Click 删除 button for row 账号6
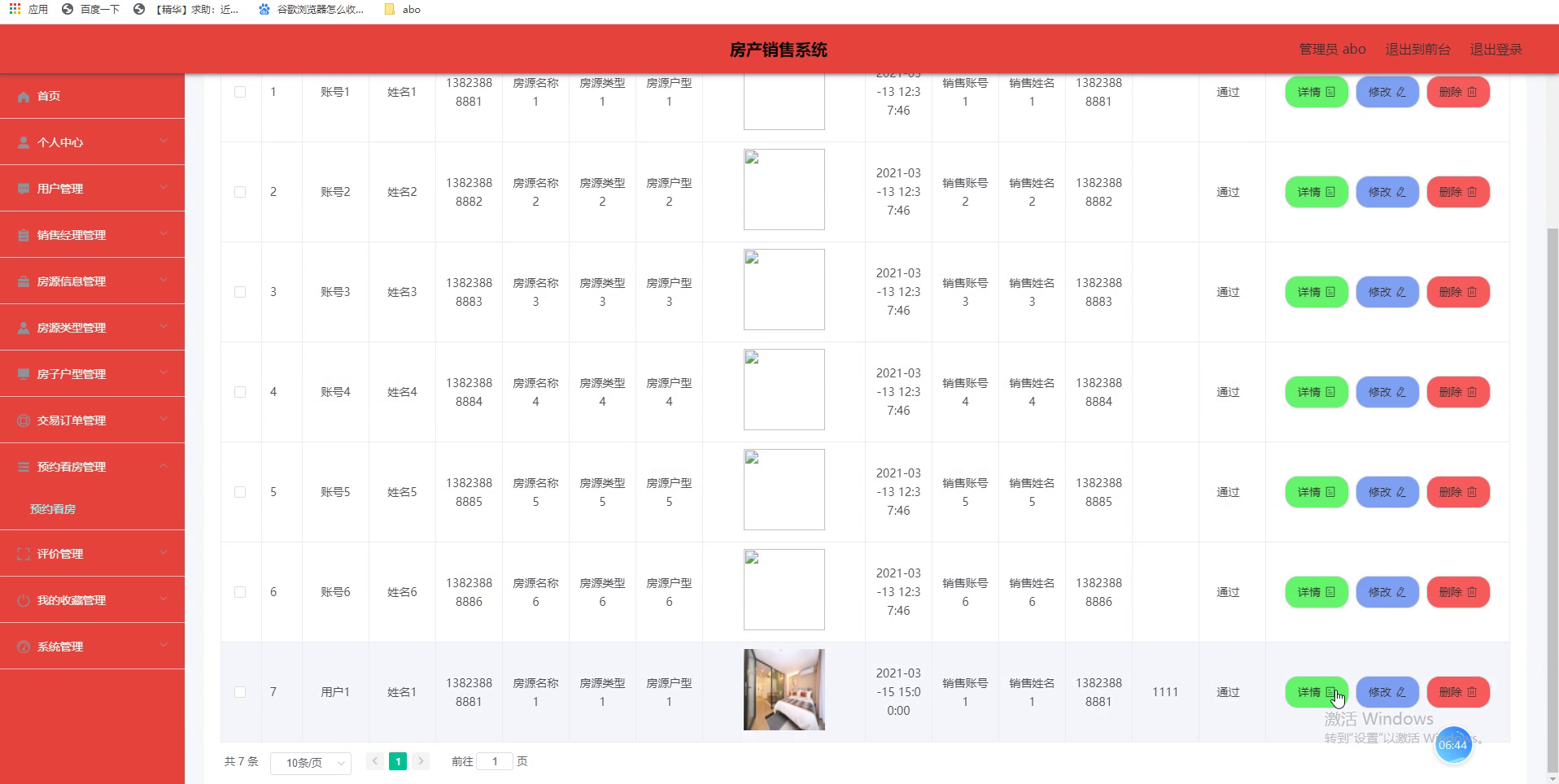This screenshot has height=784, width=1559. 1458,592
